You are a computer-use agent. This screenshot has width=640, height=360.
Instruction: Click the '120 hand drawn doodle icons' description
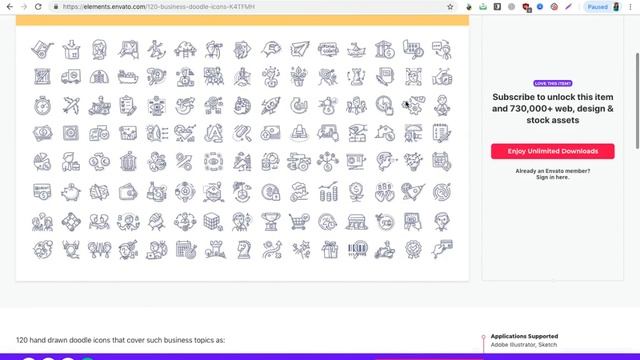(x=120, y=340)
